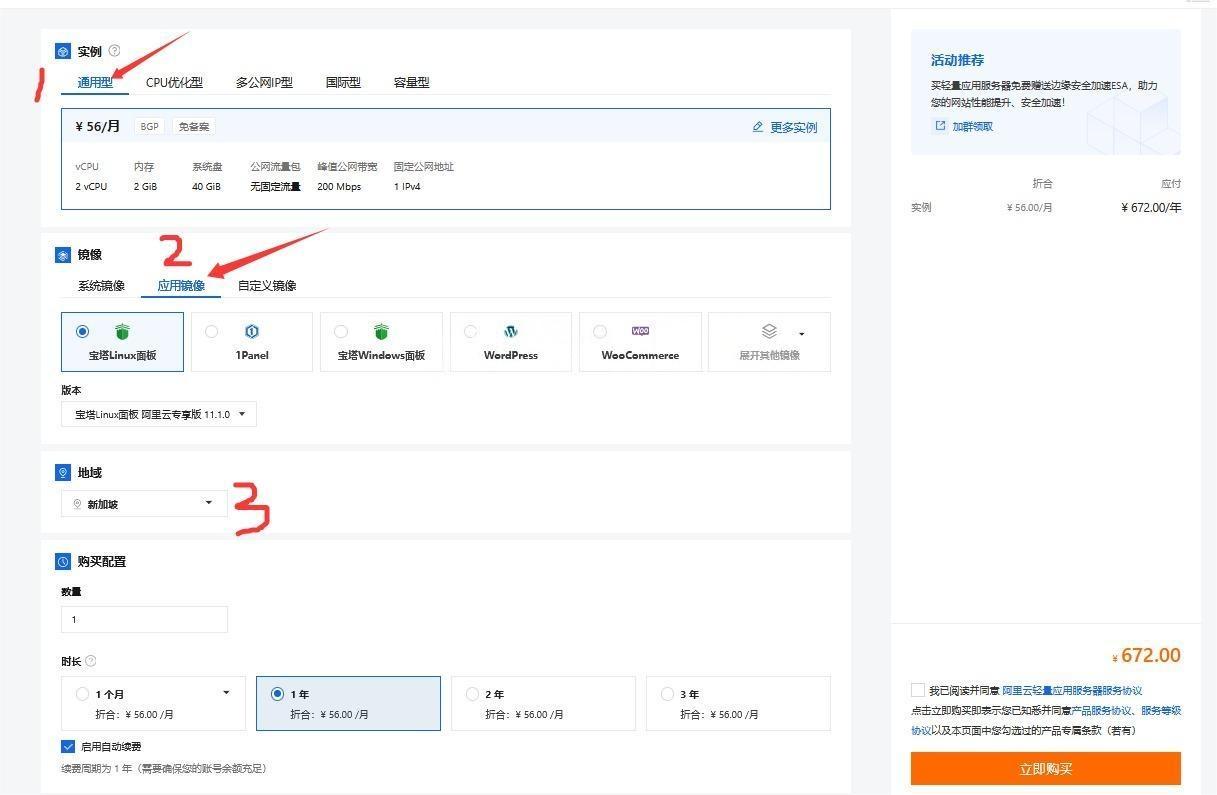This screenshot has width=1217, height=795.
Task: Select the 2年 duration radio button
Action: point(472,694)
